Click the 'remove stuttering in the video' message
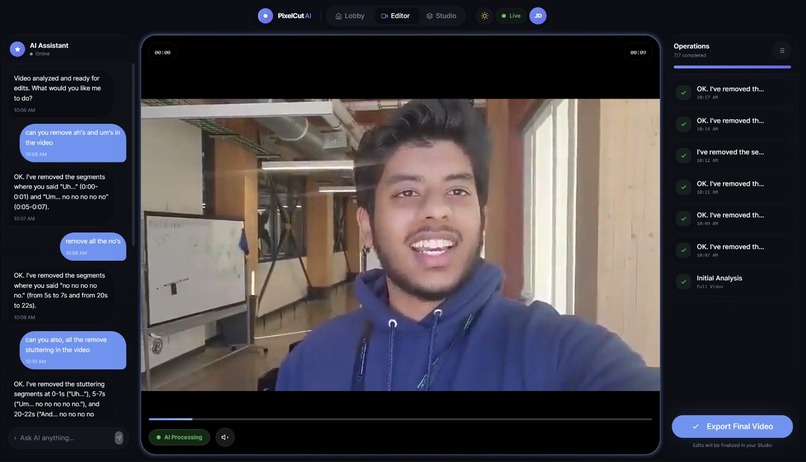The height and width of the screenshot is (462, 806). coord(73,350)
